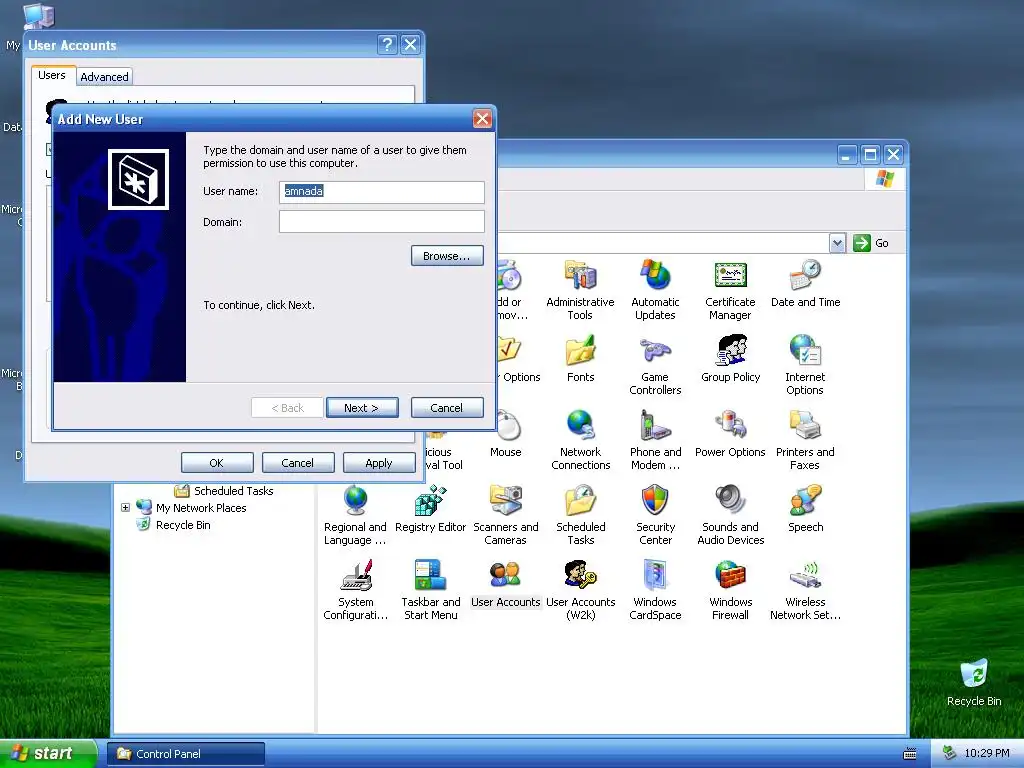Open Speech settings icon
Viewport: 1024px width, 768px height.
tap(805, 508)
